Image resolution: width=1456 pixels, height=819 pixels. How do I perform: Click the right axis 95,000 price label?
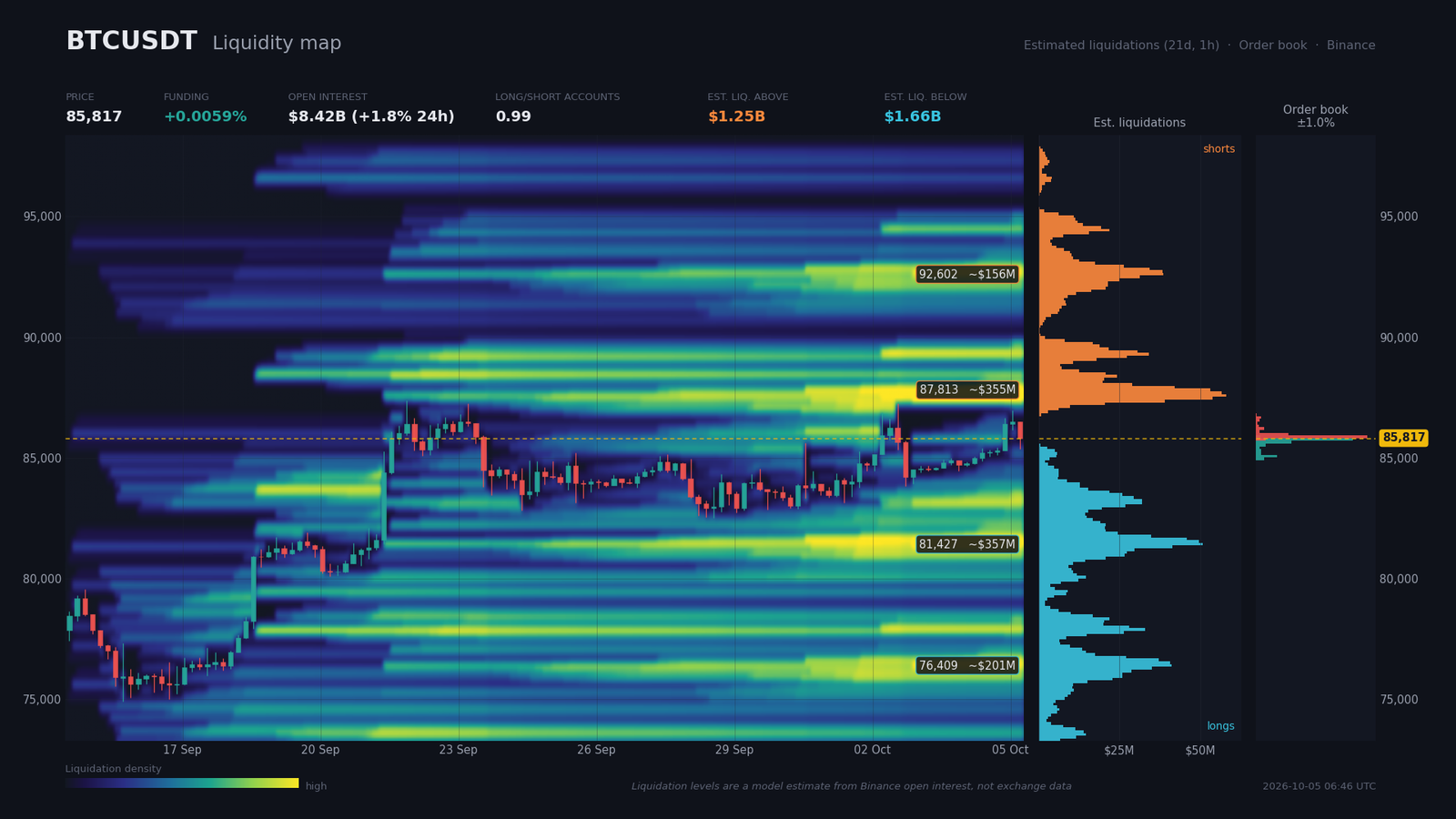point(1399,217)
